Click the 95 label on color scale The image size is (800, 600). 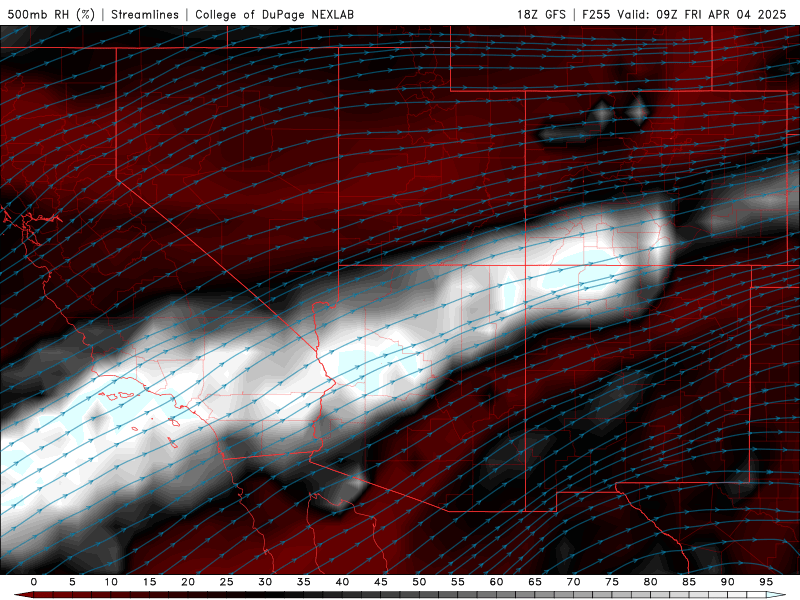[x=766, y=582]
